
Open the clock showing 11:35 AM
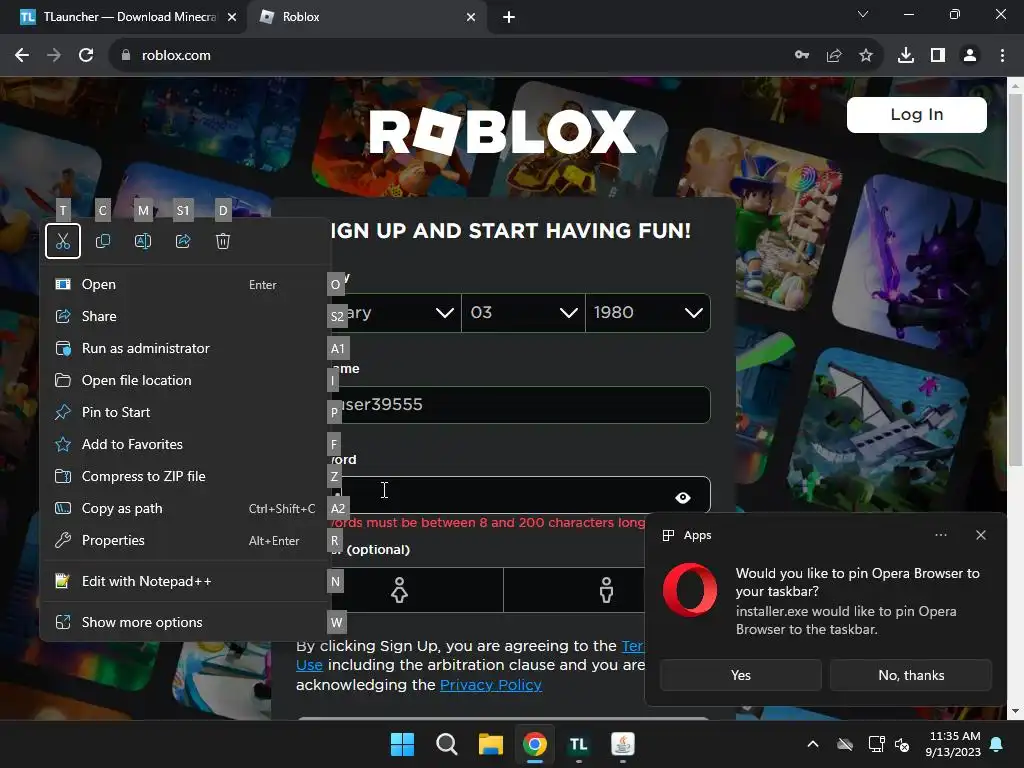[954, 744]
